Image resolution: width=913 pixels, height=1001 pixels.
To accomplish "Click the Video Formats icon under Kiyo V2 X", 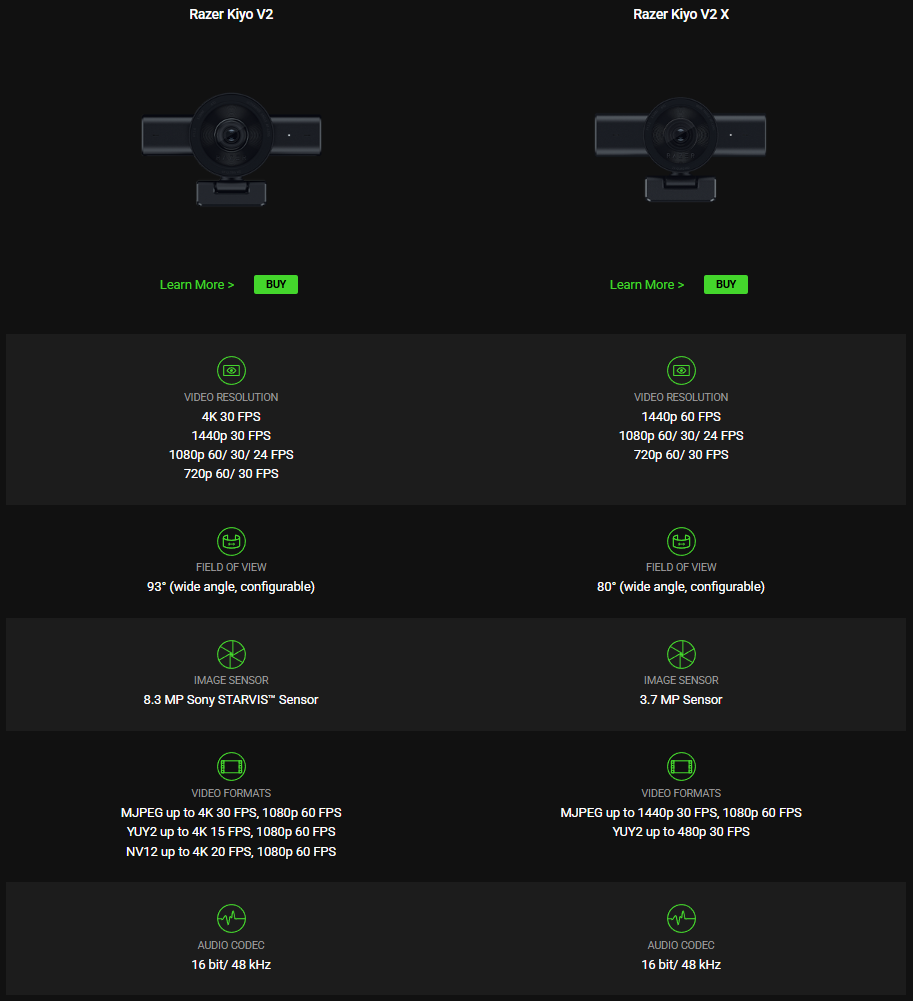I will coord(681,766).
